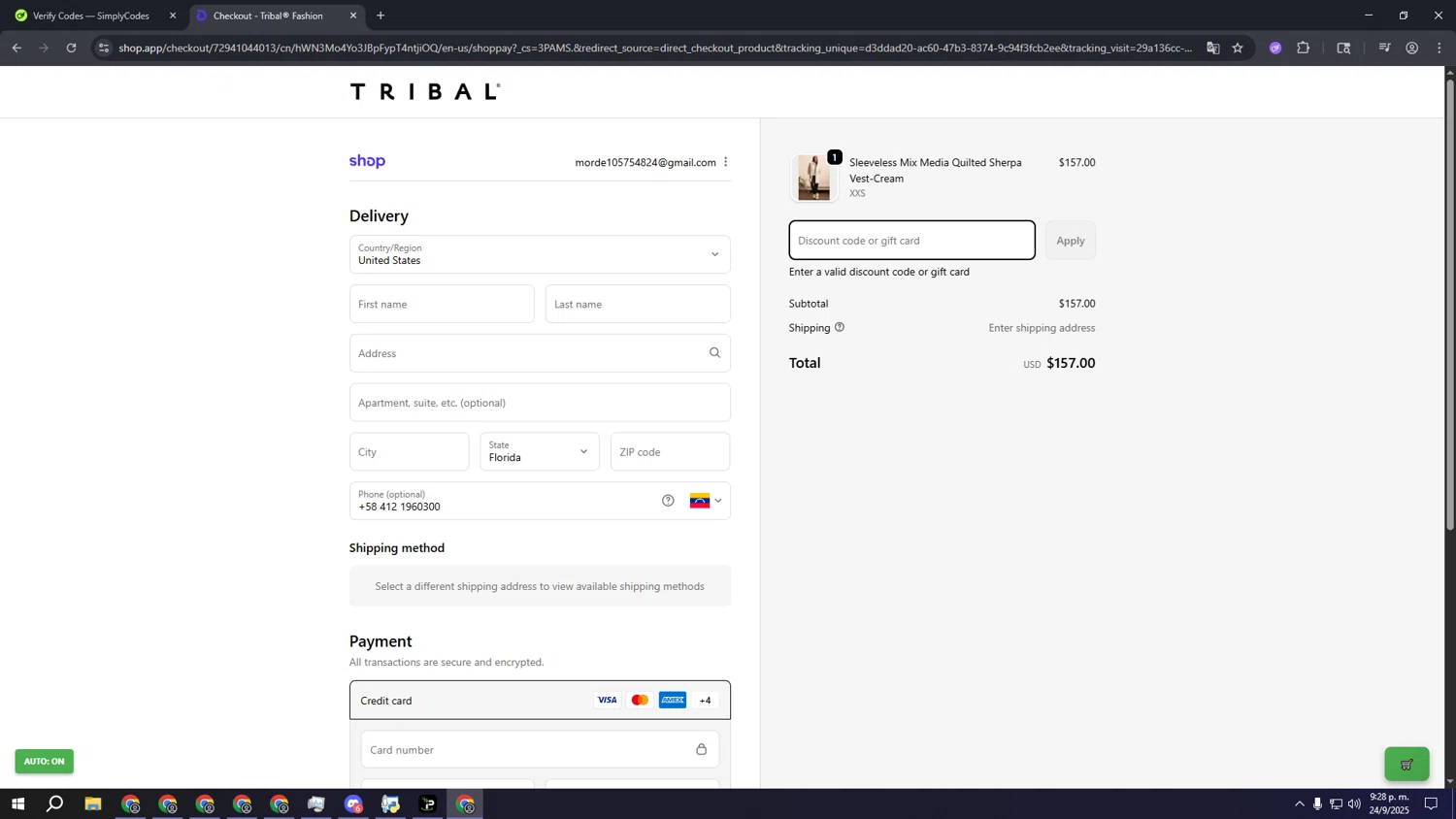Open the State dropdown showing Florida

tap(540, 451)
